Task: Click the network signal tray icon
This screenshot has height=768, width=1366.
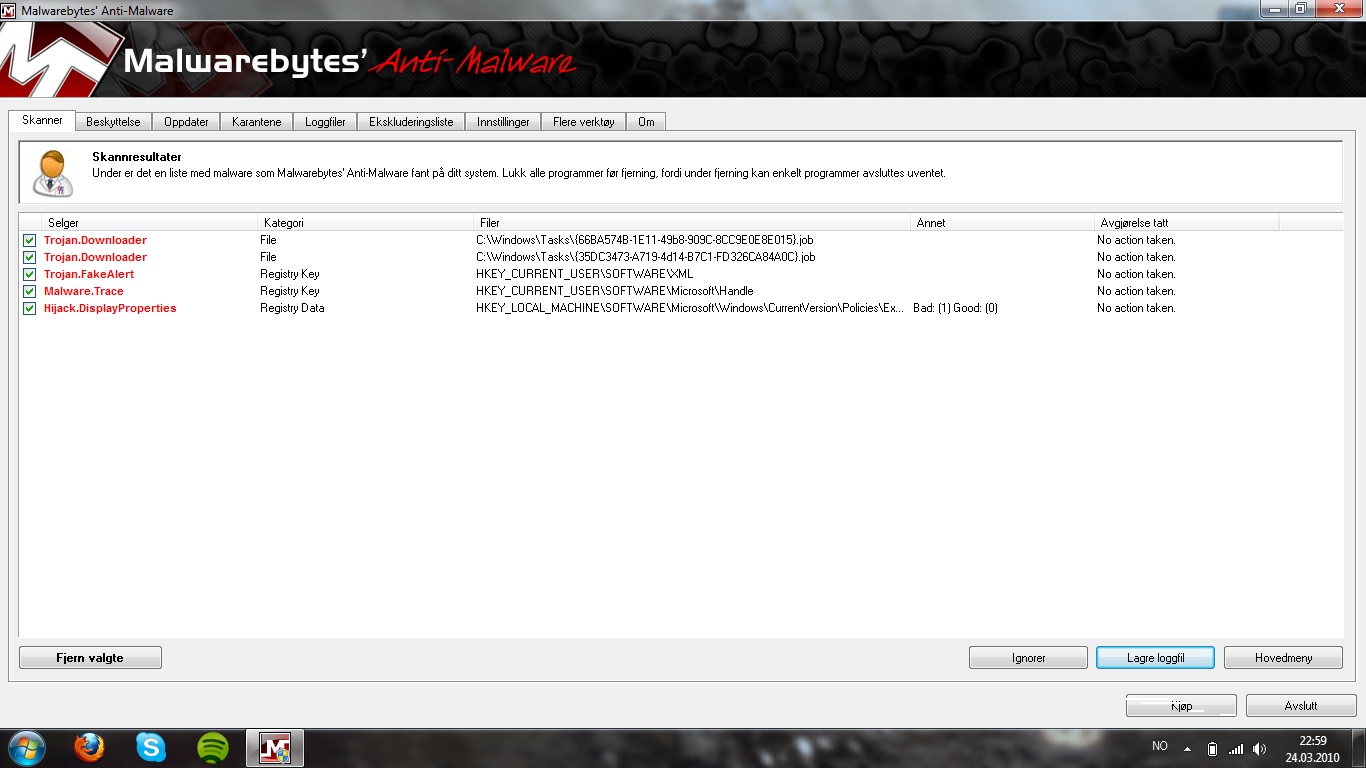Action: [x=1236, y=748]
